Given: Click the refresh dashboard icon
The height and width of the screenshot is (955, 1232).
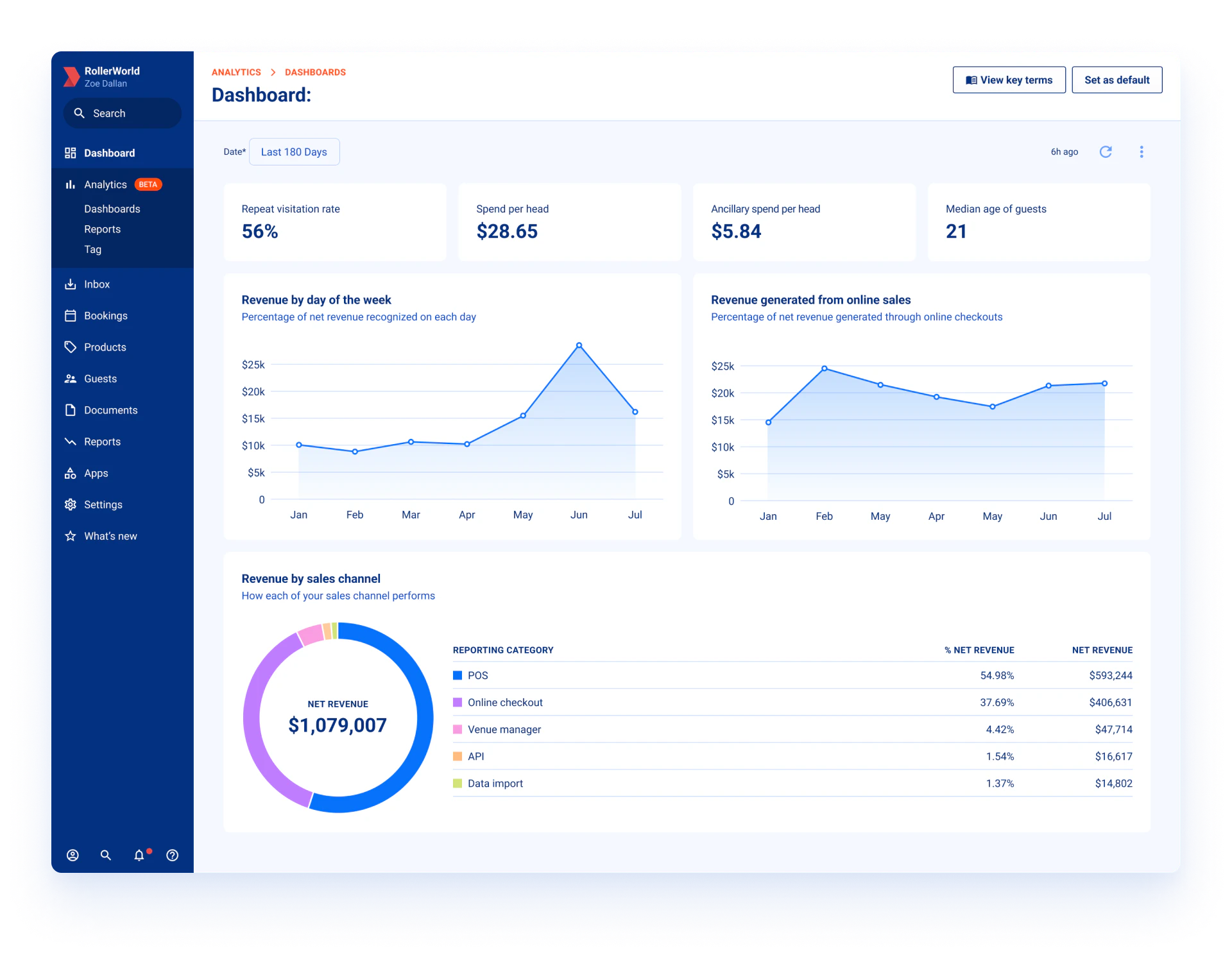Looking at the screenshot, I should [x=1105, y=152].
